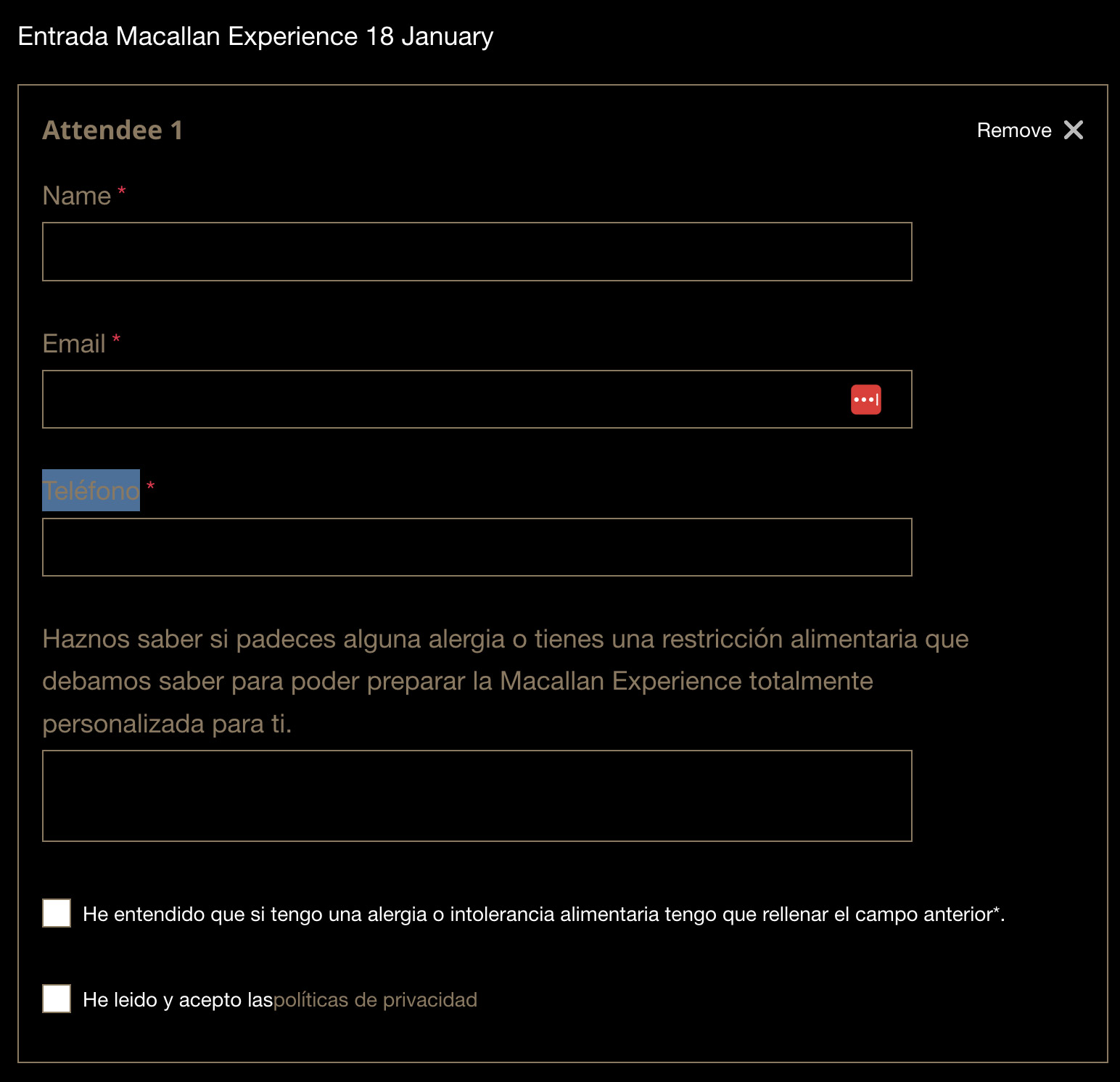The width and height of the screenshot is (1120, 1082).
Task: Check the allergy acknowledgement checkbox
Action: (x=57, y=913)
